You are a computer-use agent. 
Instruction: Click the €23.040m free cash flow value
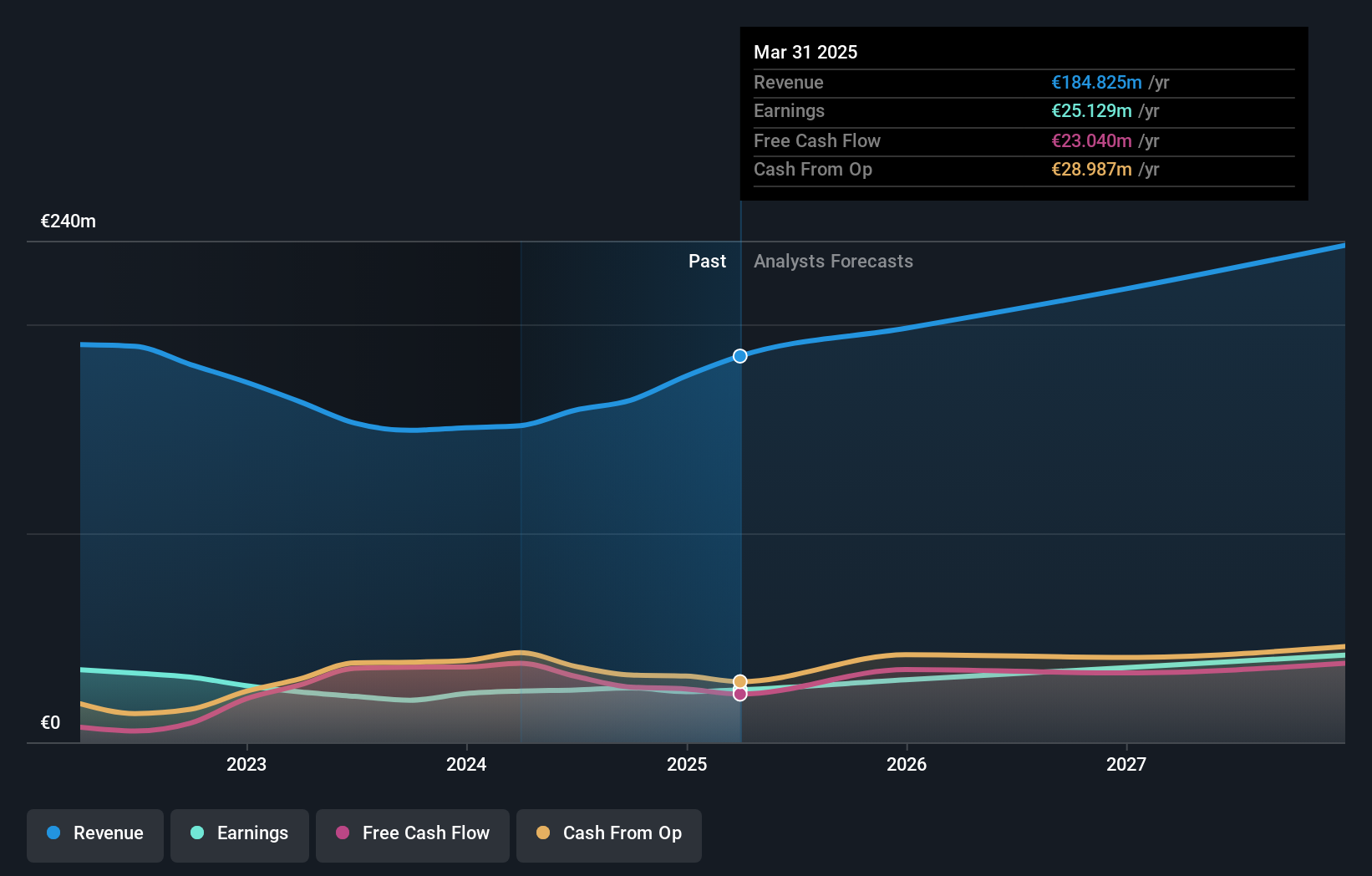[x=1091, y=141]
